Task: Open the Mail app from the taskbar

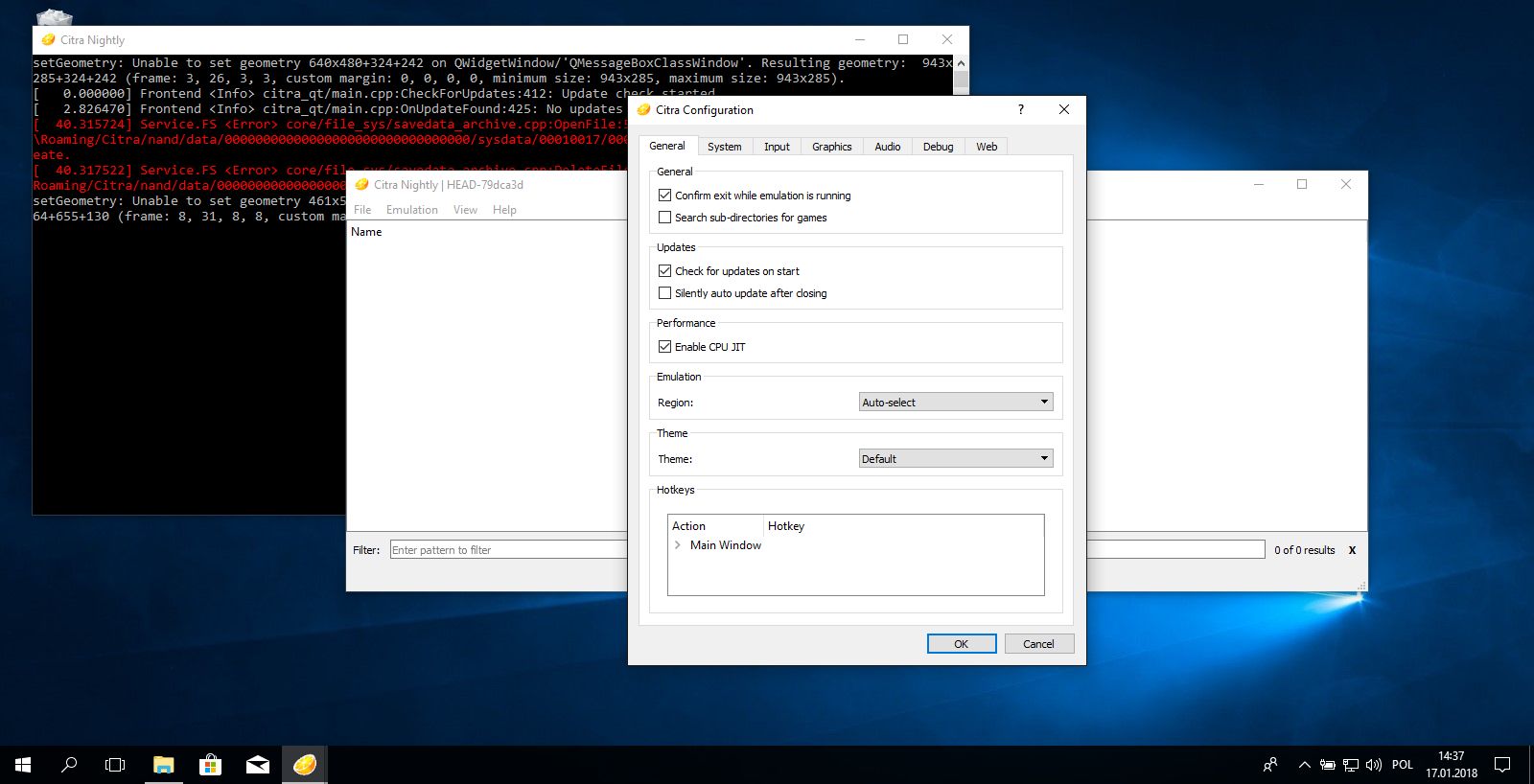Action: click(257, 765)
